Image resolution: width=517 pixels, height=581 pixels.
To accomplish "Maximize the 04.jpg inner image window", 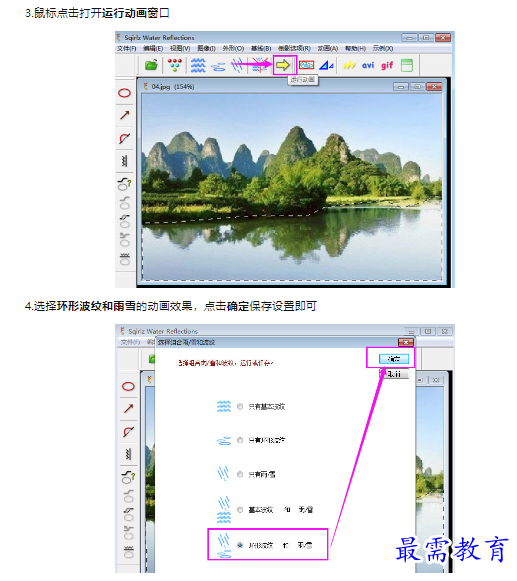I will pos(418,87).
